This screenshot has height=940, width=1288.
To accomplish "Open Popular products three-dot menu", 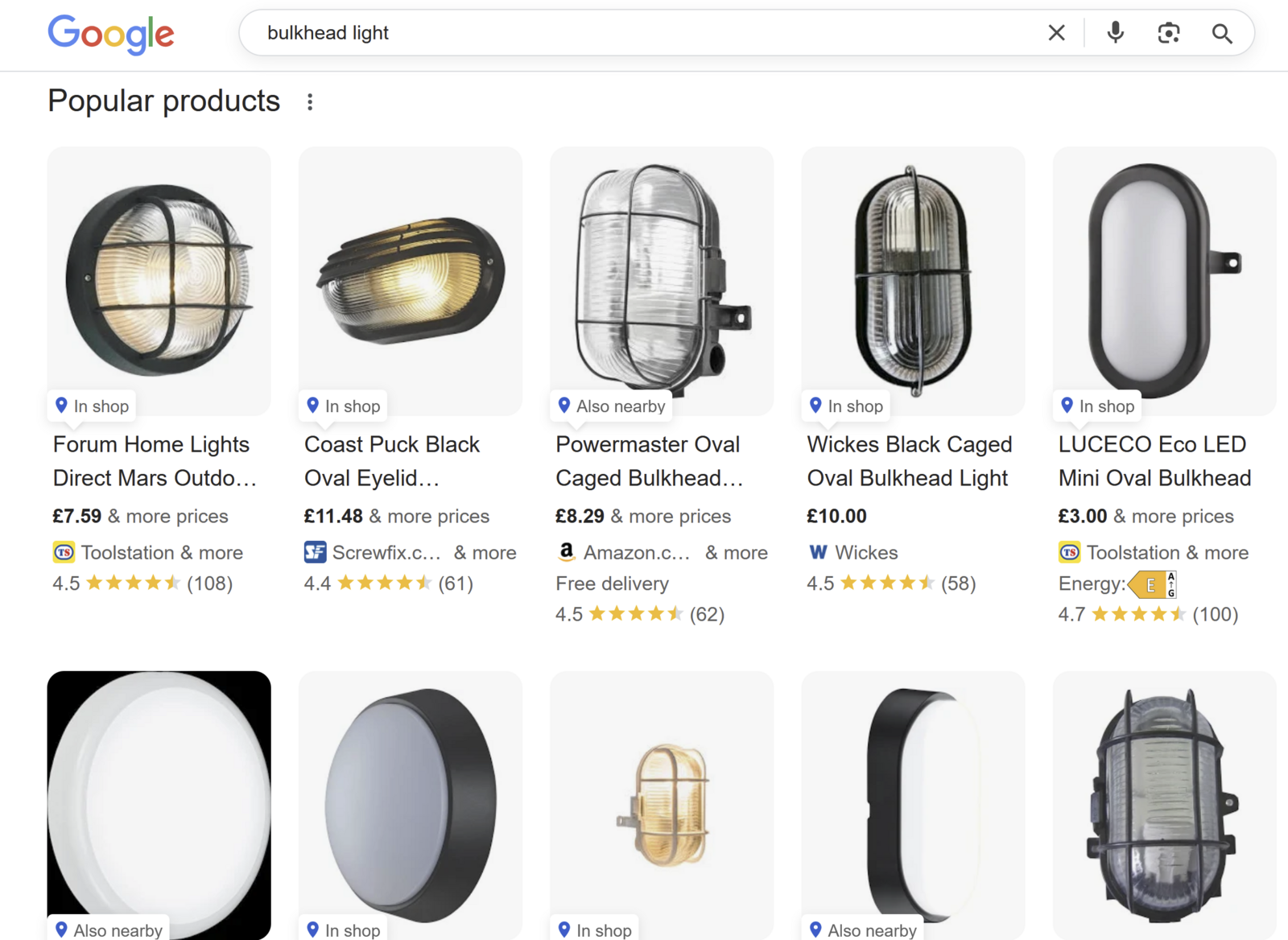I will (310, 102).
